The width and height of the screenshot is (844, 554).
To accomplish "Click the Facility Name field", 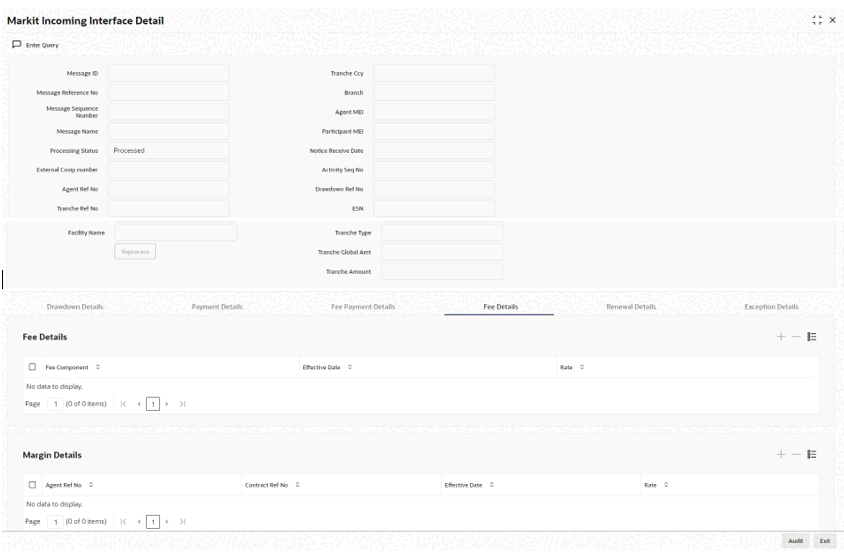I will coord(175,233).
